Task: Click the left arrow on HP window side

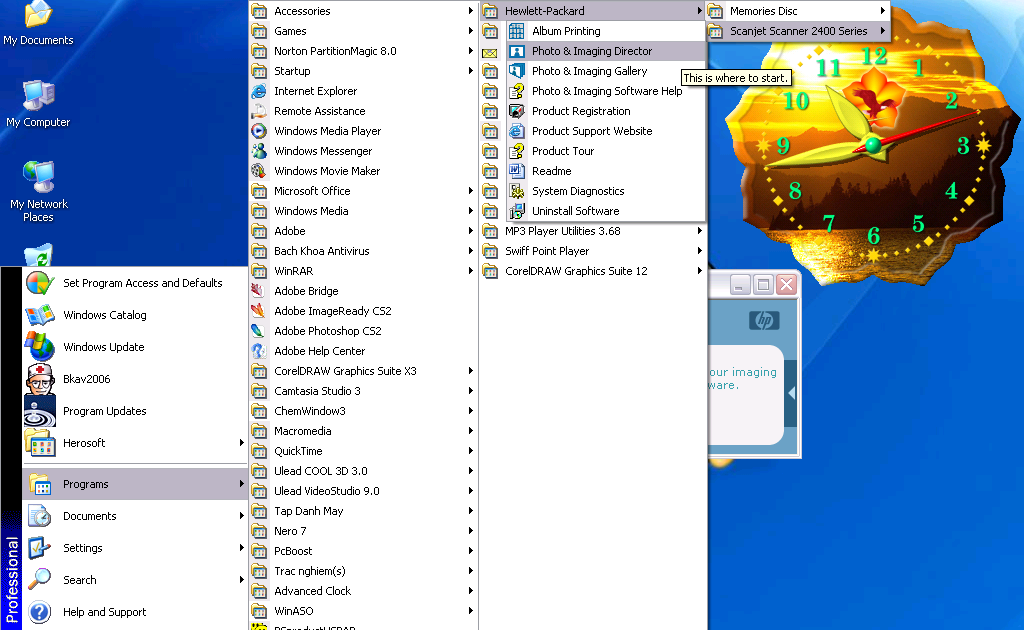Action: 792,393
